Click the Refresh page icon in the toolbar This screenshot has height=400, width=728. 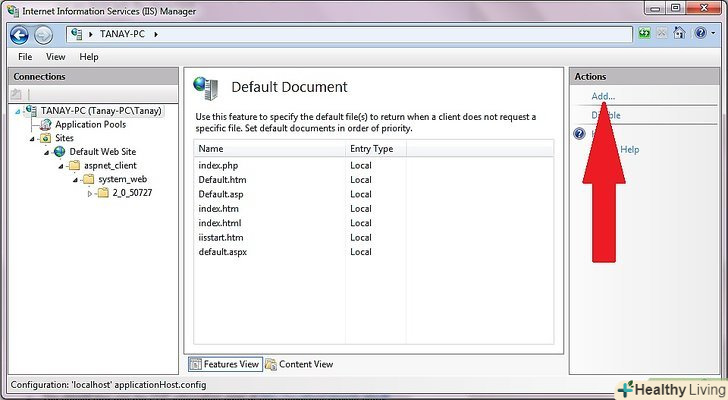pyautogui.click(x=645, y=34)
